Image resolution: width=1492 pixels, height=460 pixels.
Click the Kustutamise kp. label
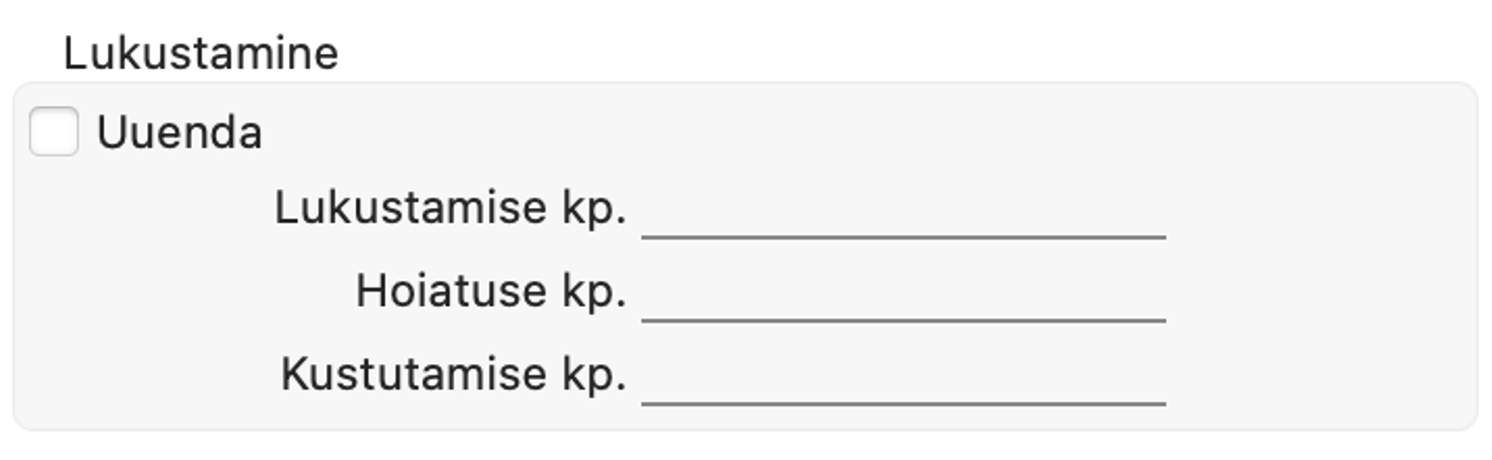(x=453, y=375)
